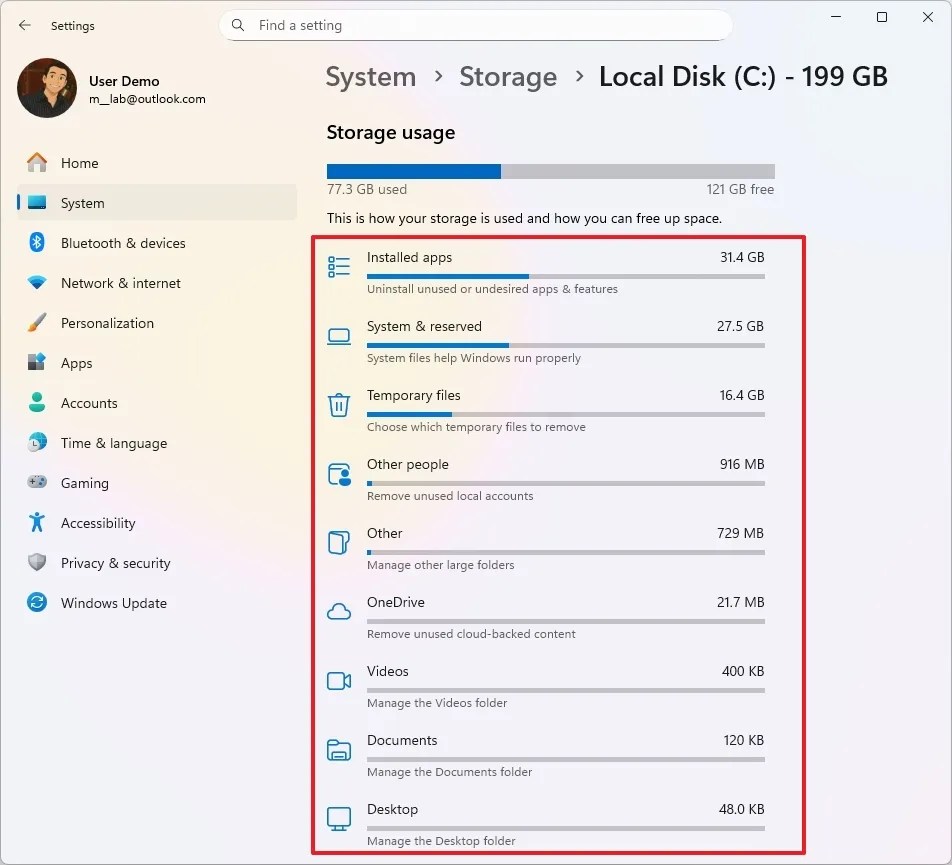Go back with the arrow button

24,25
